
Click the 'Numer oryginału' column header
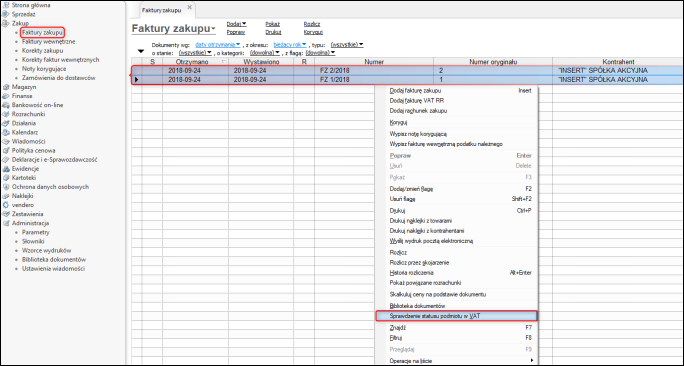[x=493, y=62]
